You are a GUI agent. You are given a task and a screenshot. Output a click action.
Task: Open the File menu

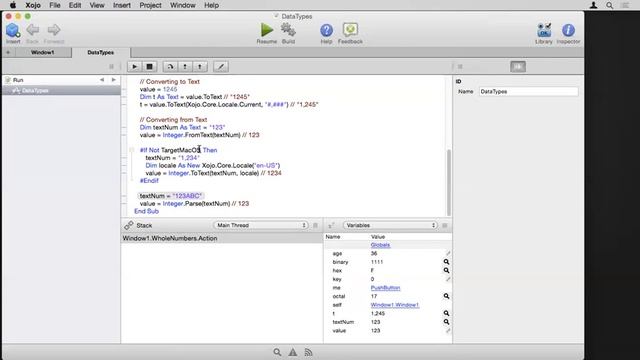[55, 5]
